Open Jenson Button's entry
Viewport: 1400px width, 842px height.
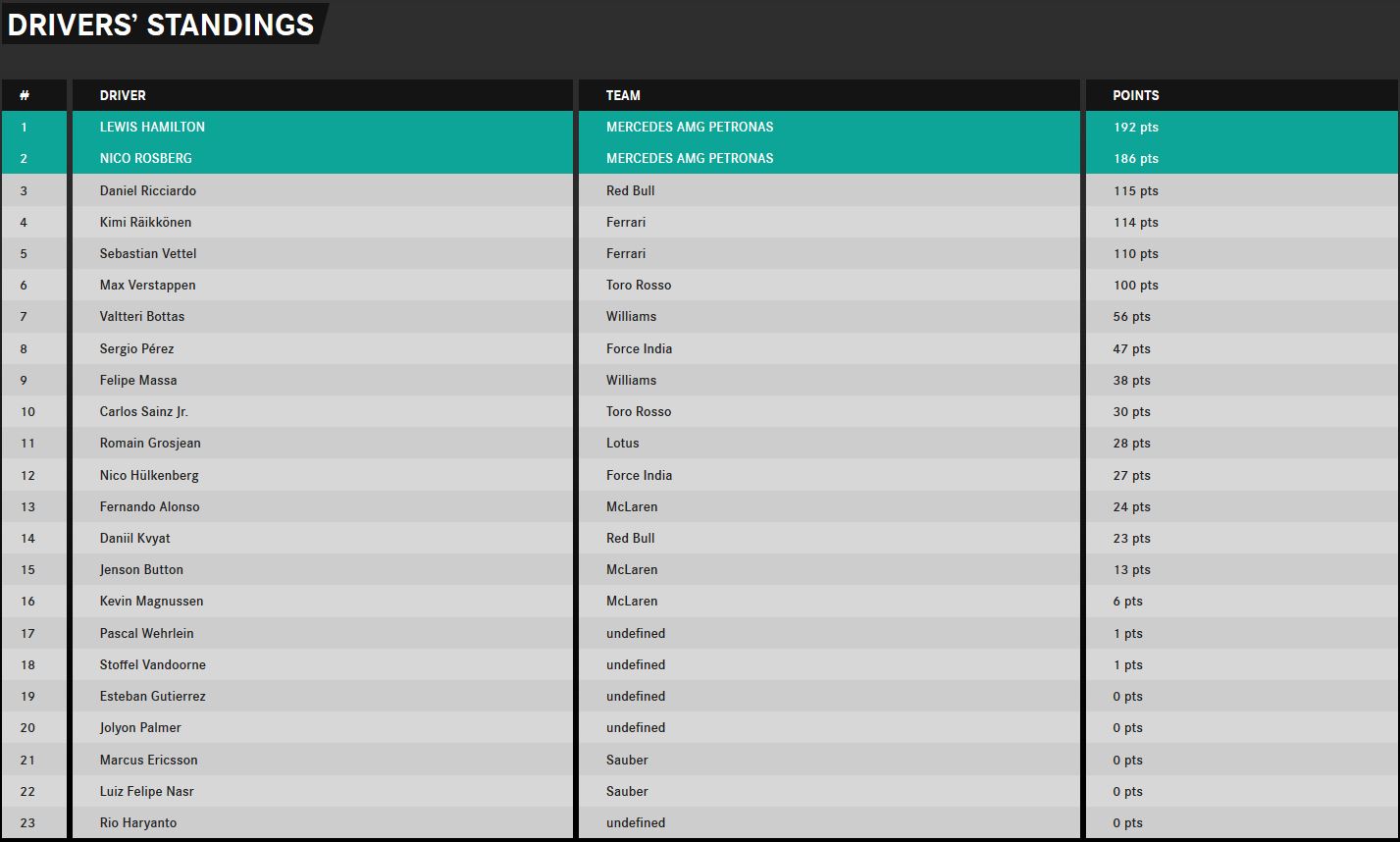pos(141,569)
